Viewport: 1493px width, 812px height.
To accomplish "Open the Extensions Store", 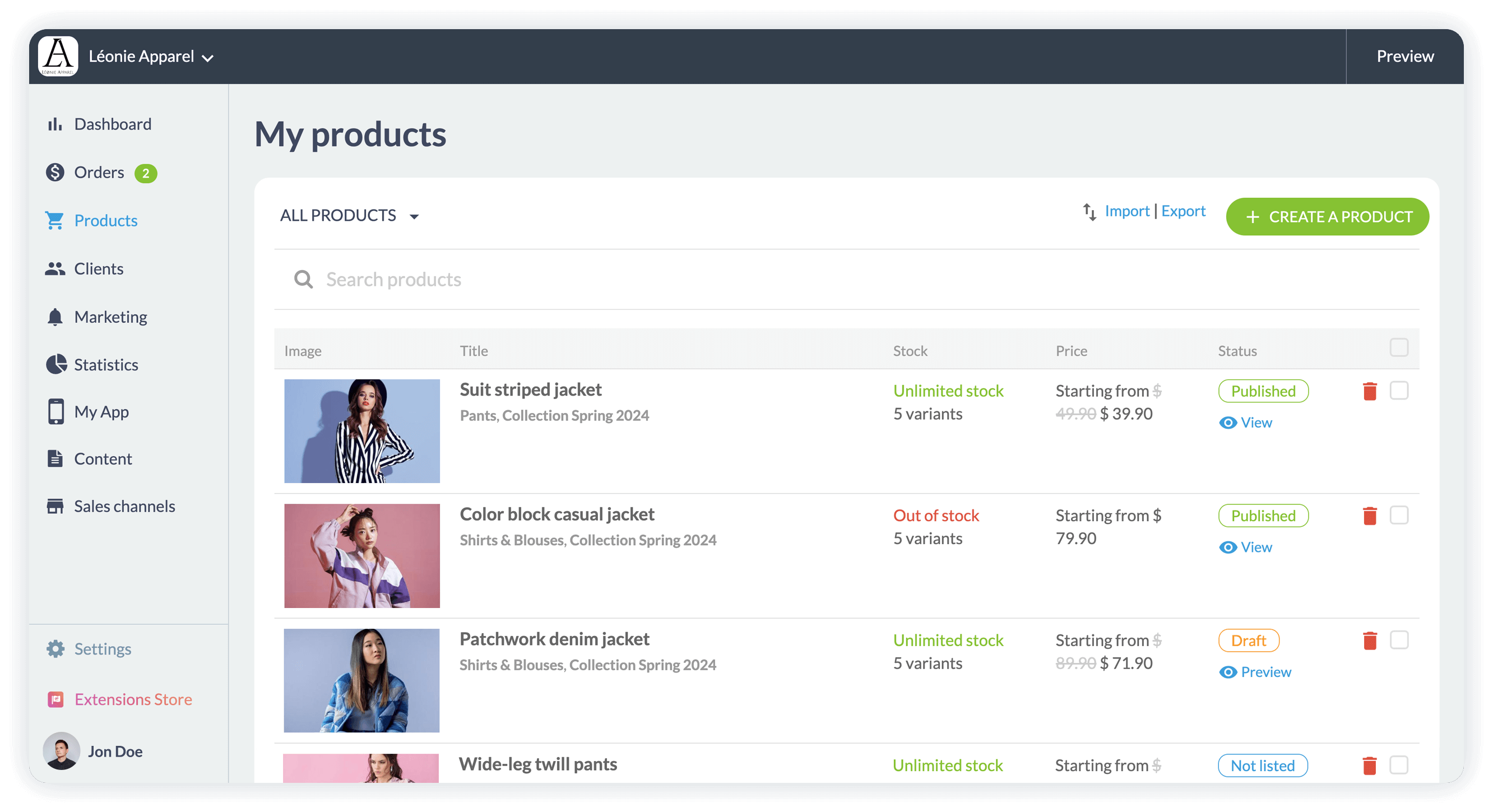I will tap(132, 699).
